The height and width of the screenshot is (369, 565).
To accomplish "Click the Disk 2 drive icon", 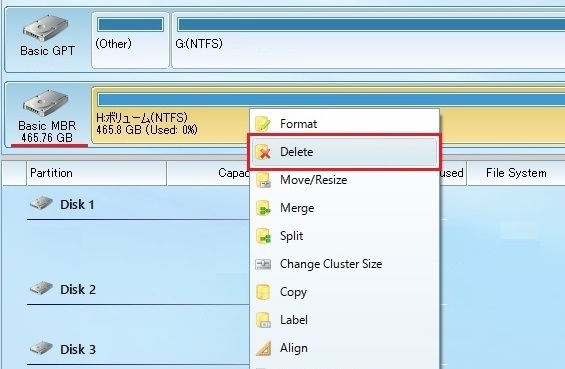I will tap(41, 288).
